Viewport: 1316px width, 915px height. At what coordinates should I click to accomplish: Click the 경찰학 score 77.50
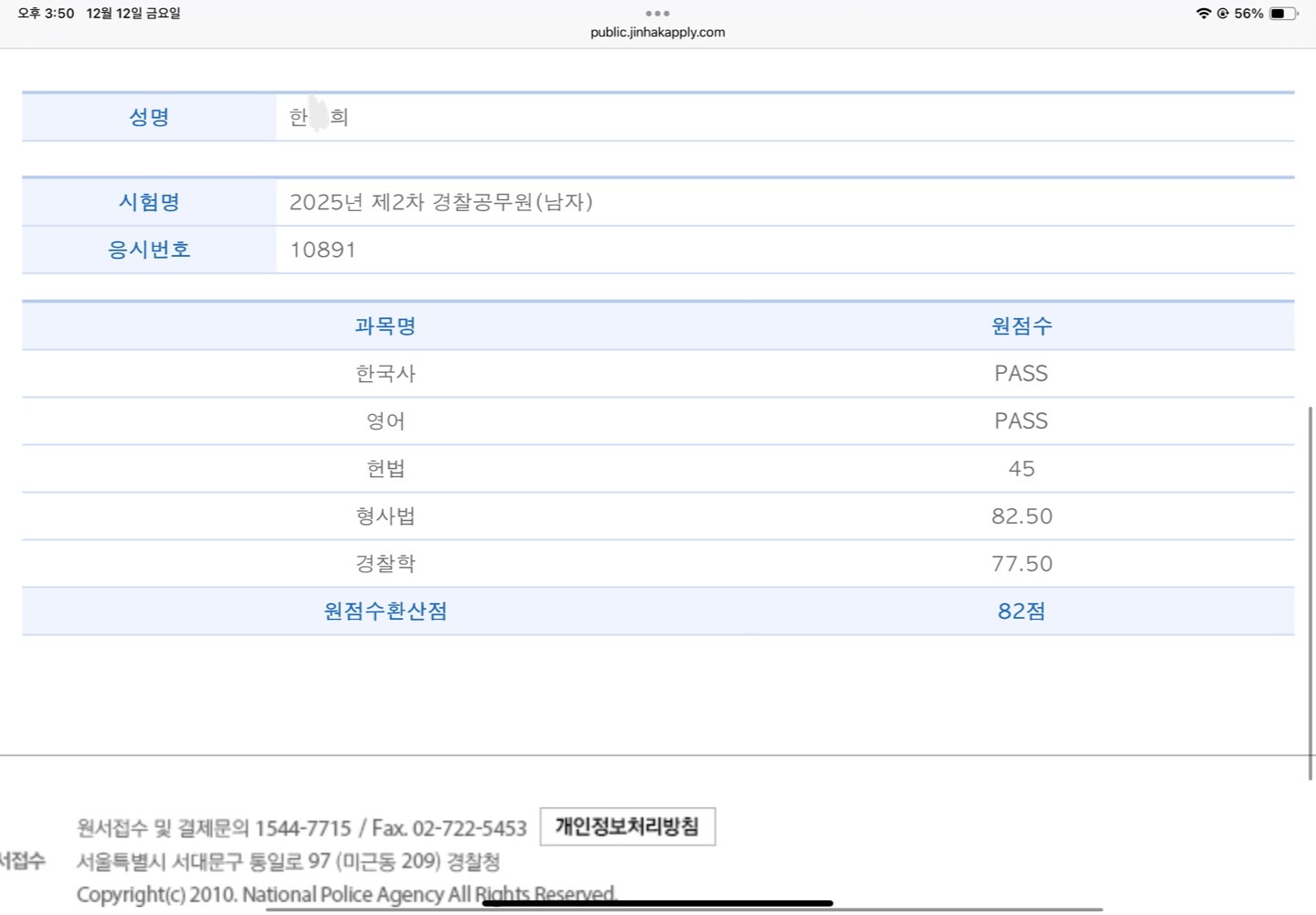(1021, 564)
